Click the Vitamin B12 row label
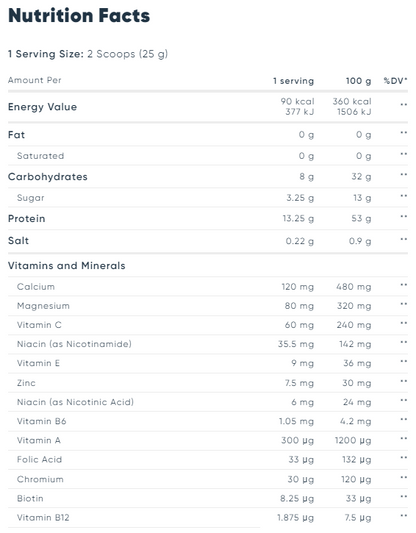The height and width of the screenshot is (533, 416). point(43,518)
